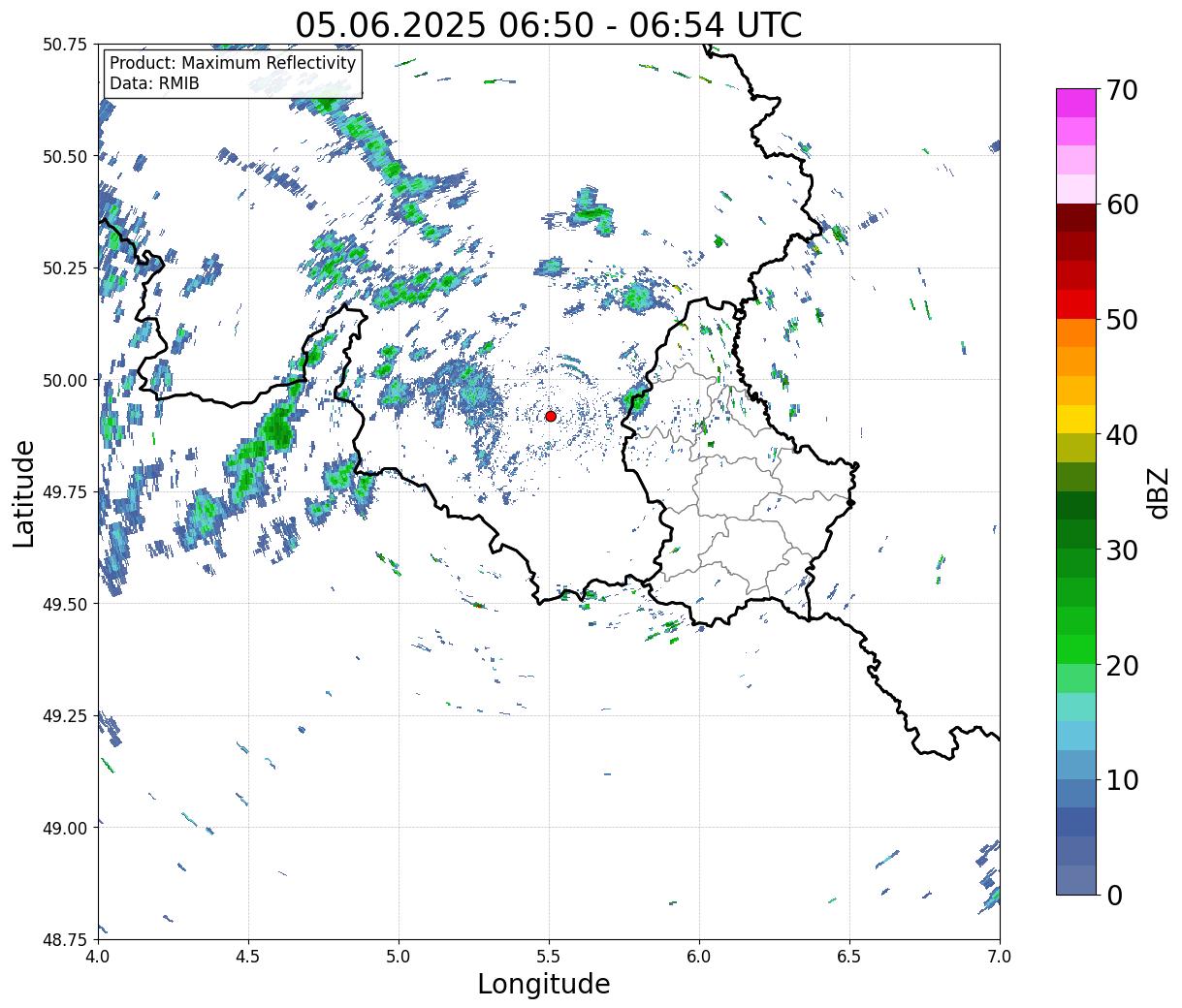
Task: Pick the bright red colorbar segment above 50
Action: 1075,303
